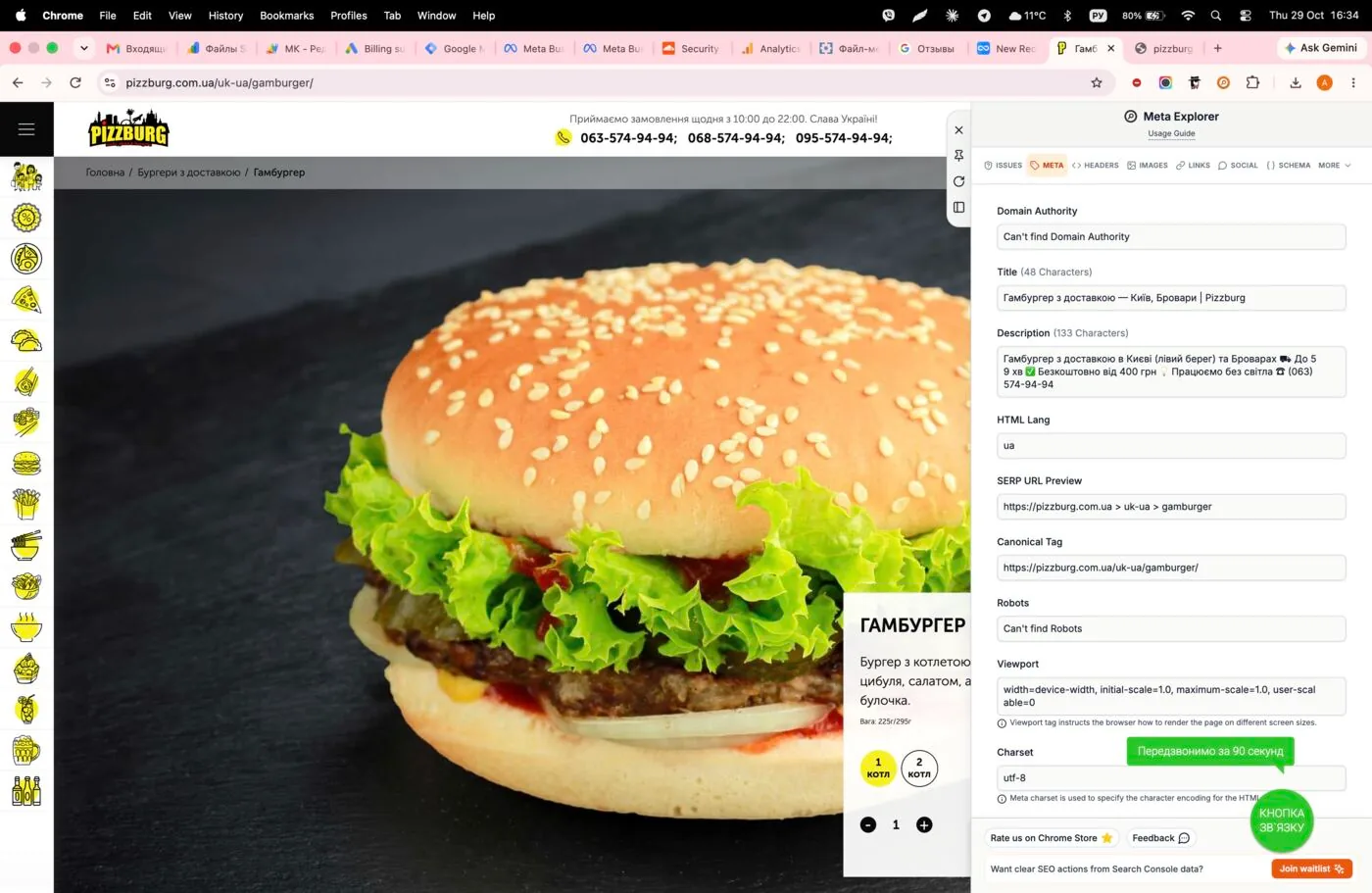Expand the MORE dropdown in Meta Explorer
Image resolution: width=1372 pixels, height=893 pixels.
point(1335,166)
